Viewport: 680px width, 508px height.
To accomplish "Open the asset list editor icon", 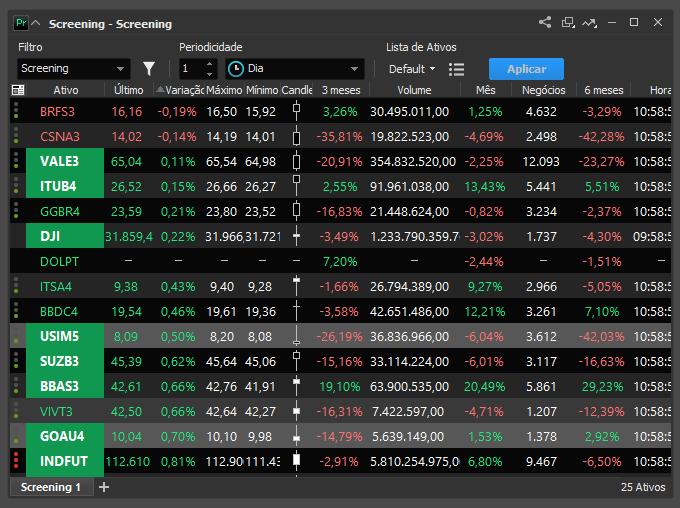I will pos(457,69).
